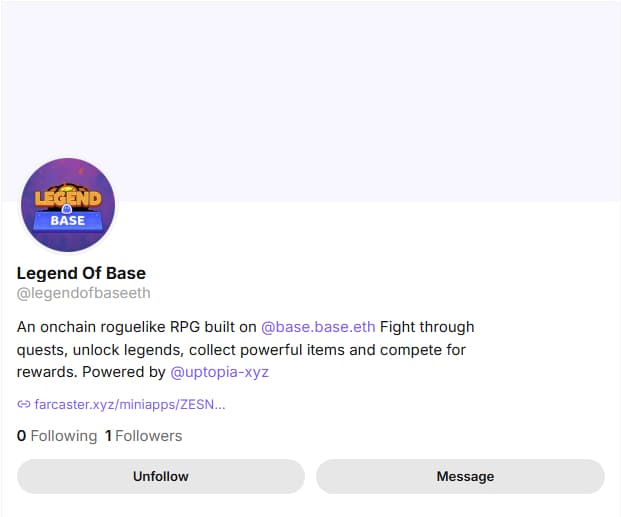This screenshot has width=621, height=517.
Task: Click the Legend Of Base display name
Action: (x=81, y=273)
